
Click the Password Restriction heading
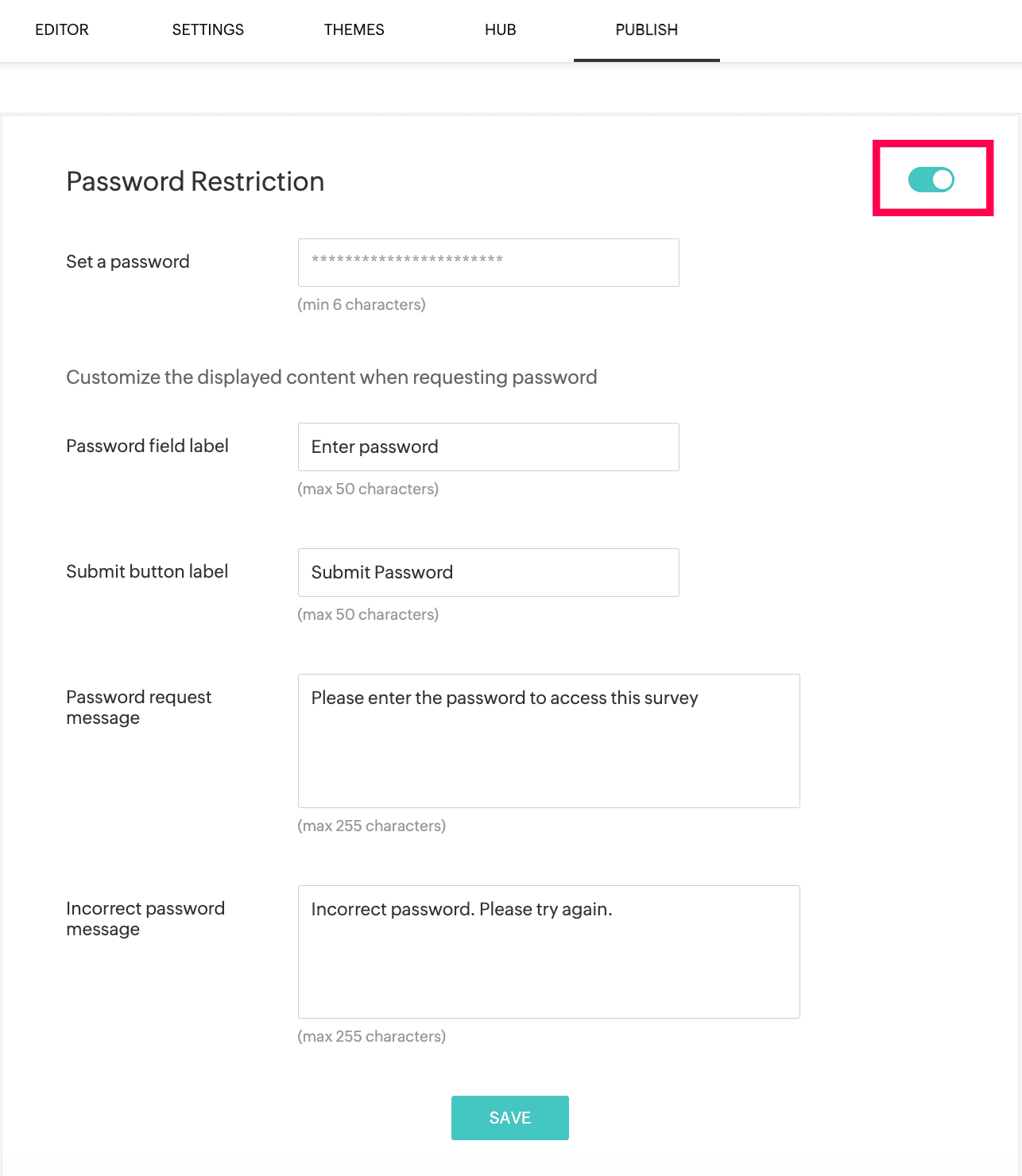pos(195,181)
